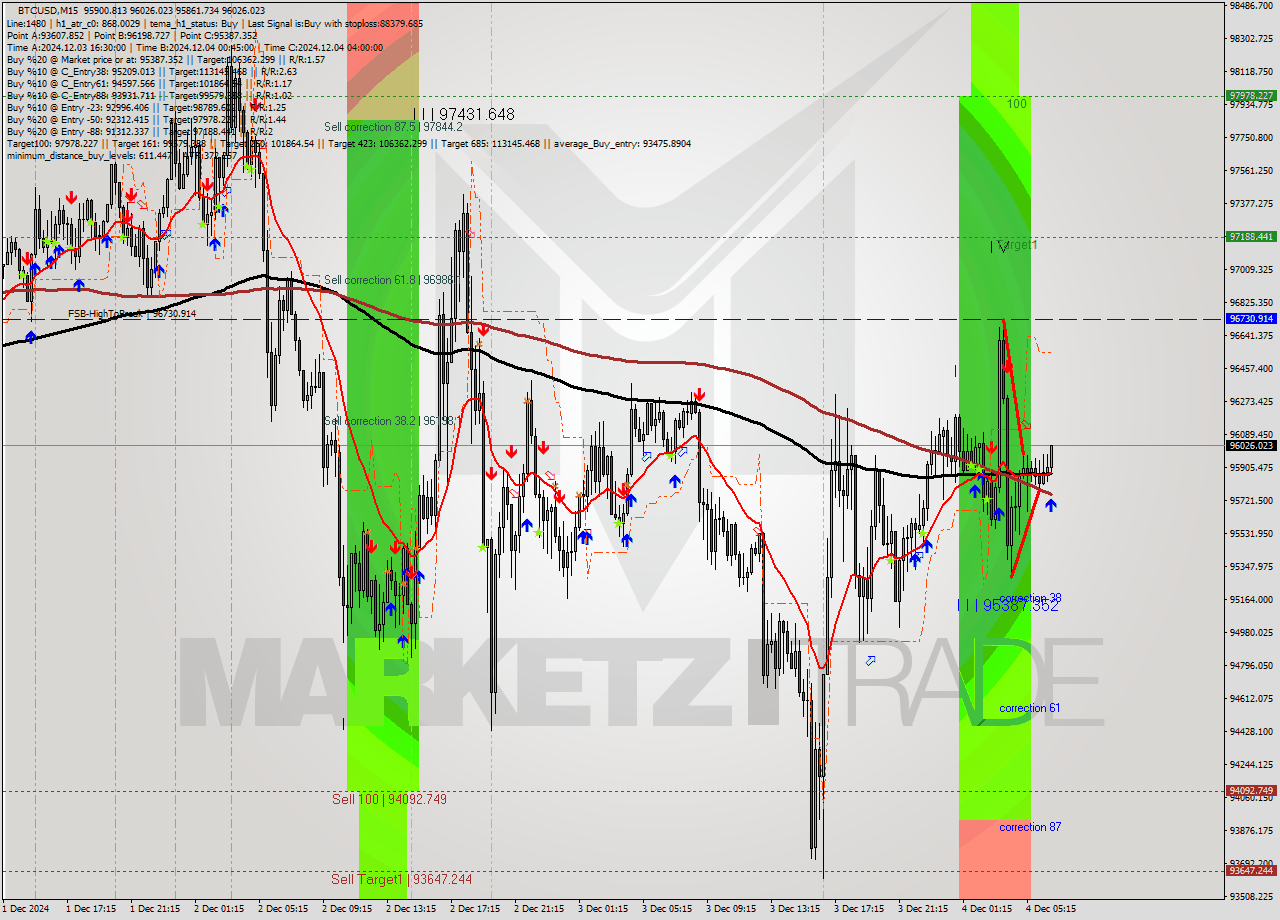Click the 97561.250 price axis value
The image size is (1280, 920).
(x=1251, y=171)
